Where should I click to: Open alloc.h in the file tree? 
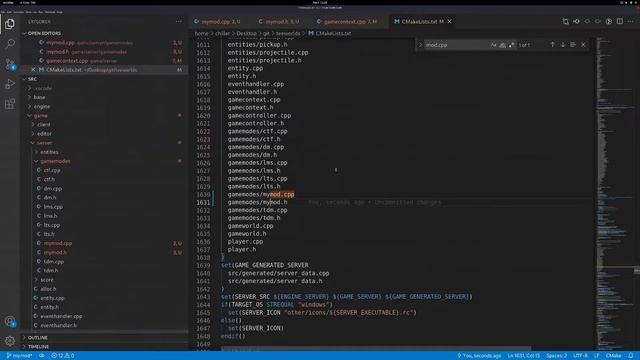pos(48,289)
